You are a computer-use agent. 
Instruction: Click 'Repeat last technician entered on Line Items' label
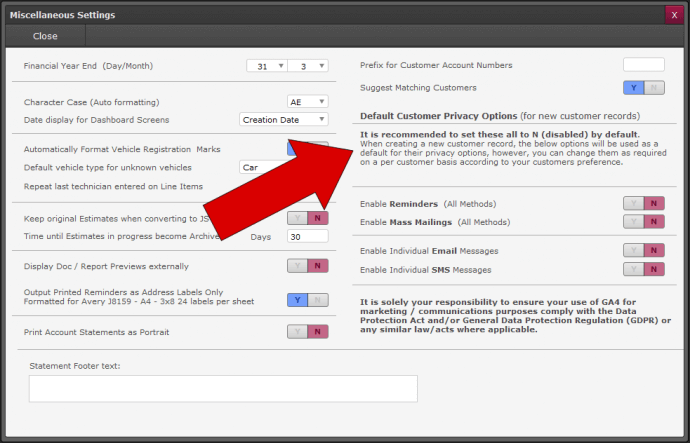click(x=113, y=187)
